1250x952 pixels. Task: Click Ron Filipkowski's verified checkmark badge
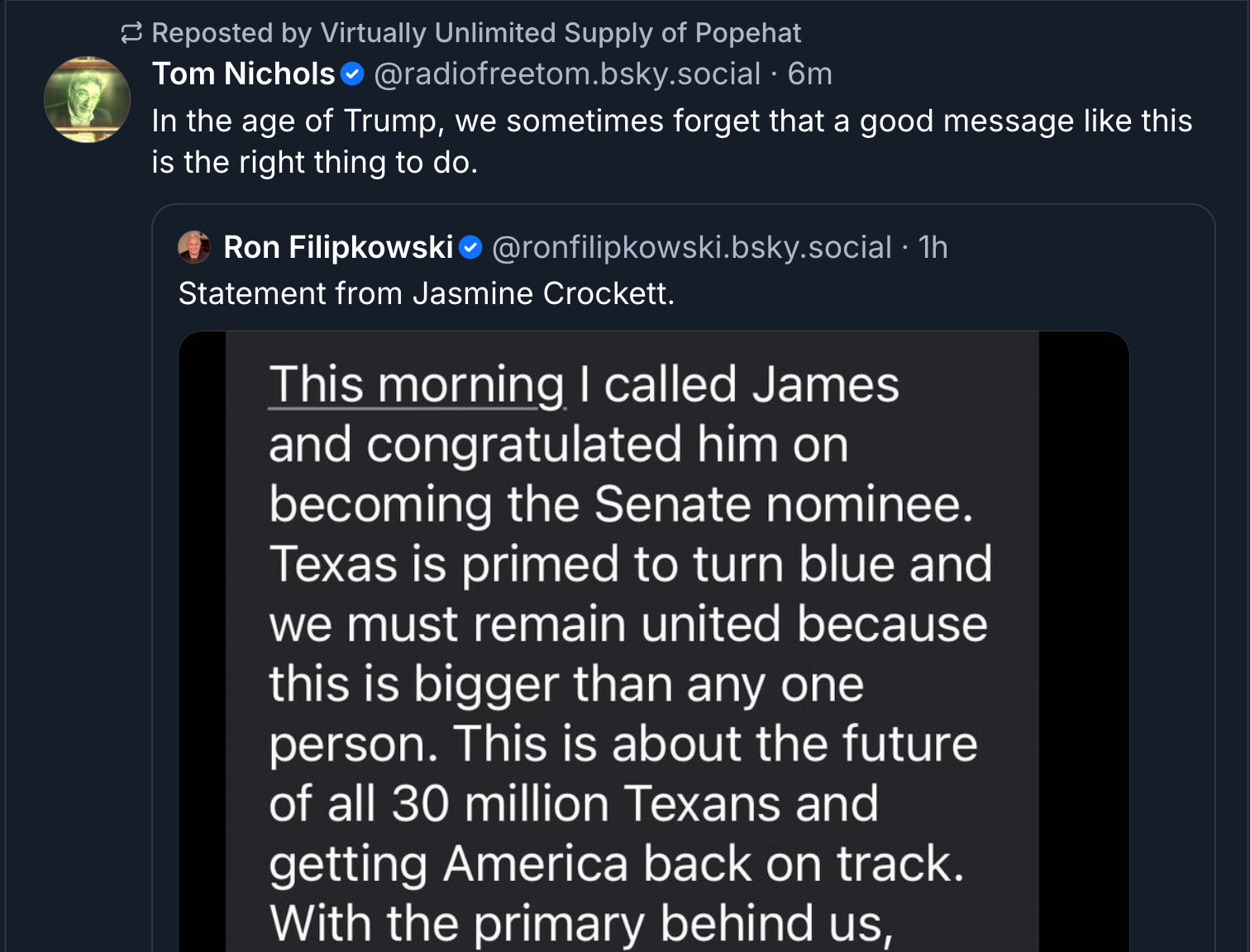(470, 247)
